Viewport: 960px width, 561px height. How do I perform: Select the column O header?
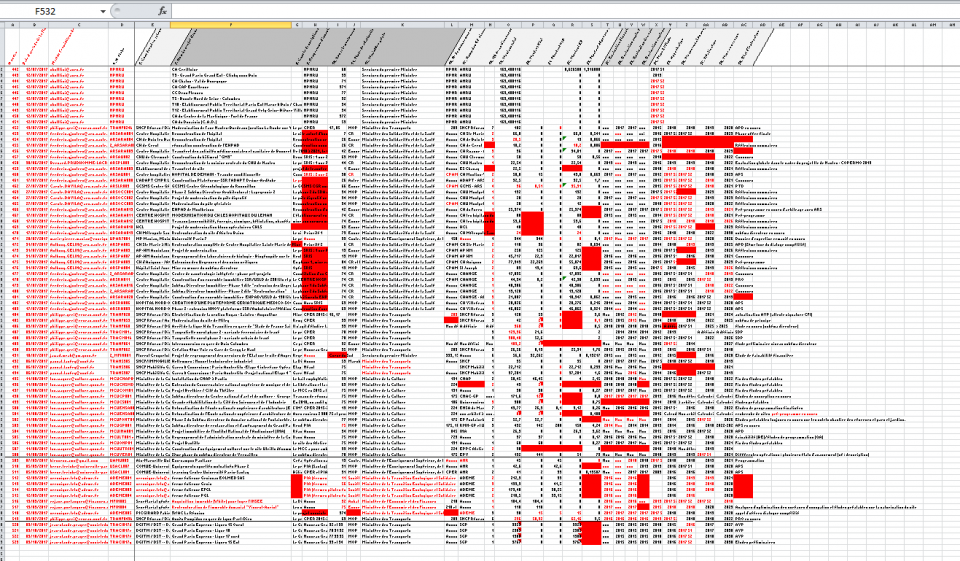(508, 25)
